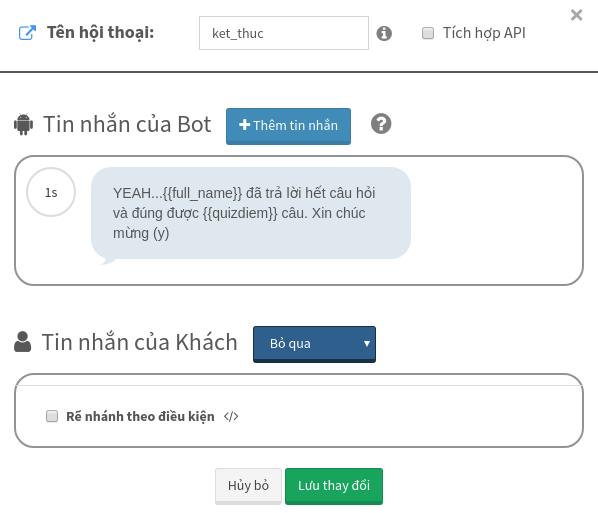598x513 pixels.
Task: Open help for Bot messages
Action: coord(381,124)
